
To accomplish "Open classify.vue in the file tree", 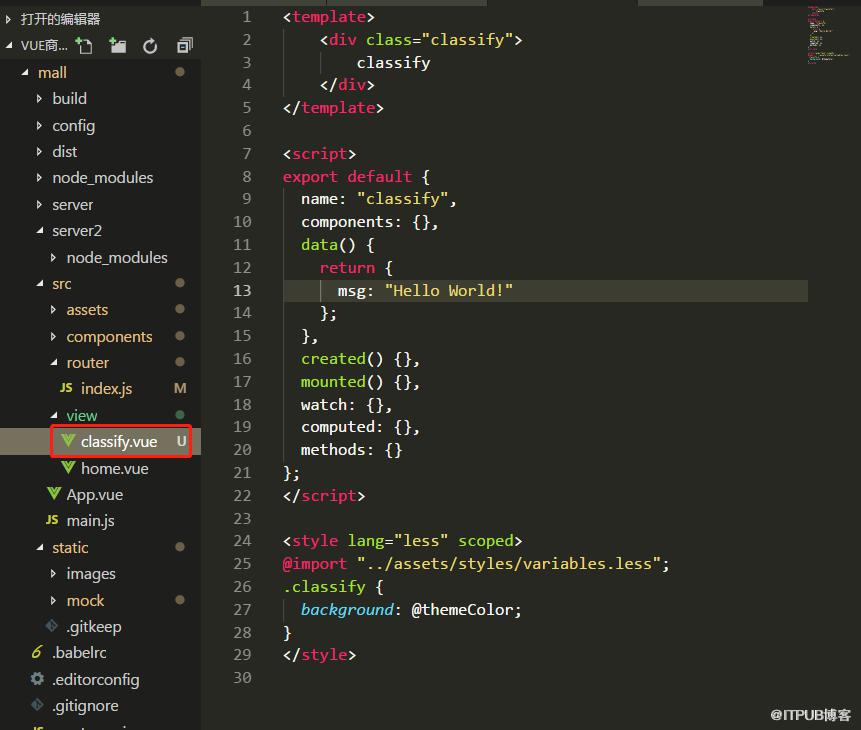I will [100, 441].
